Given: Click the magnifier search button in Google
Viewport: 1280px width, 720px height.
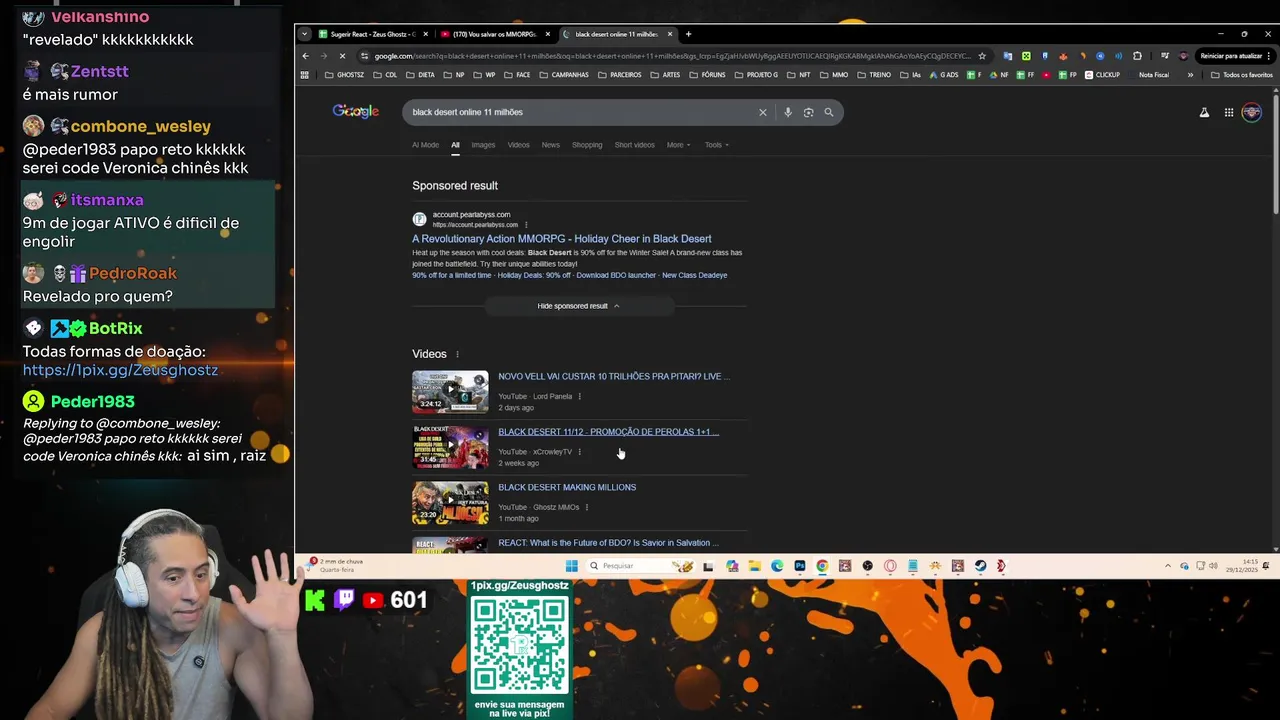Looking at the screenshot, I should [829, 112].
